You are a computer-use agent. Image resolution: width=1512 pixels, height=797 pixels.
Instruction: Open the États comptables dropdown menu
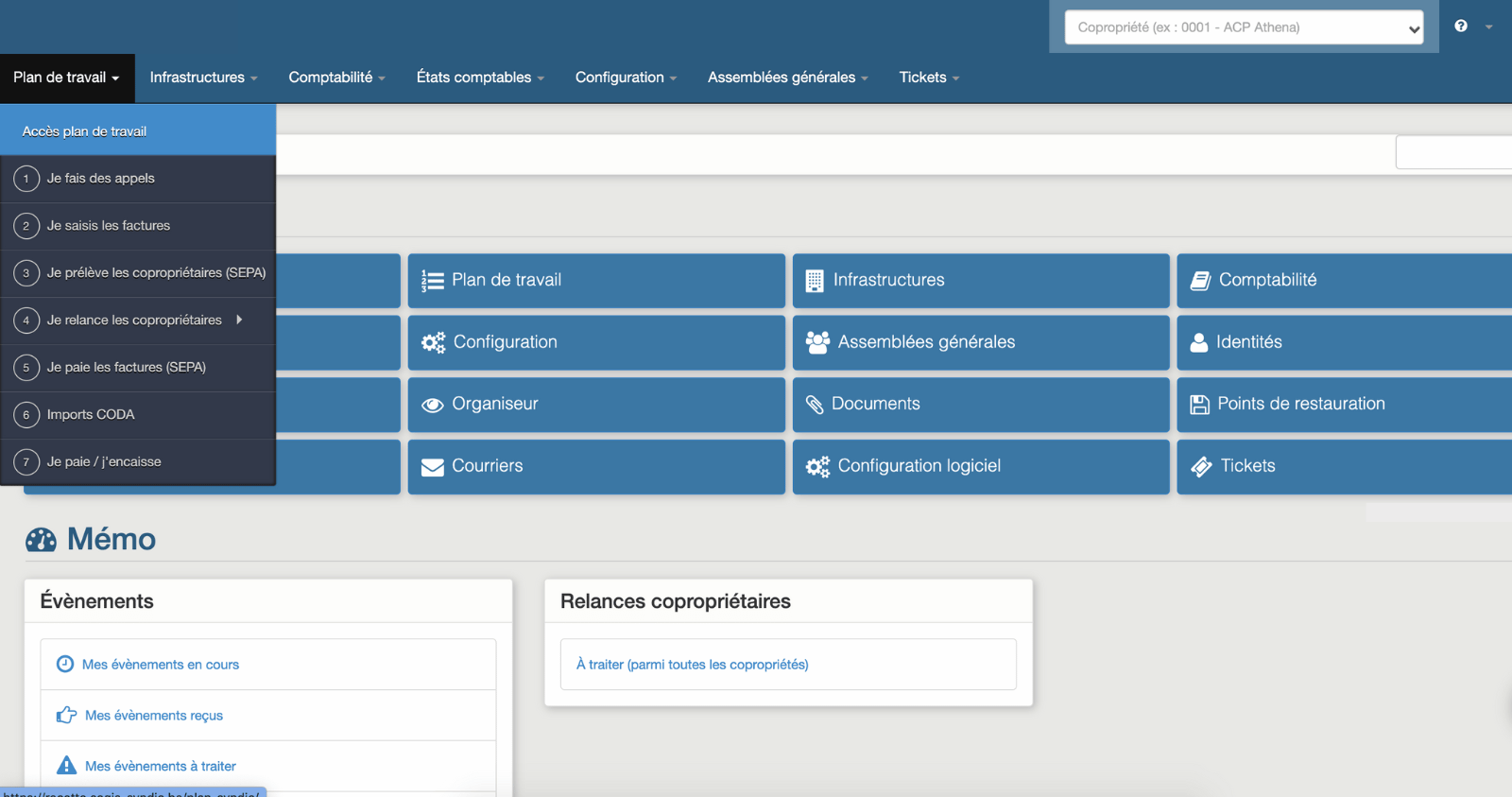[480, 78]
